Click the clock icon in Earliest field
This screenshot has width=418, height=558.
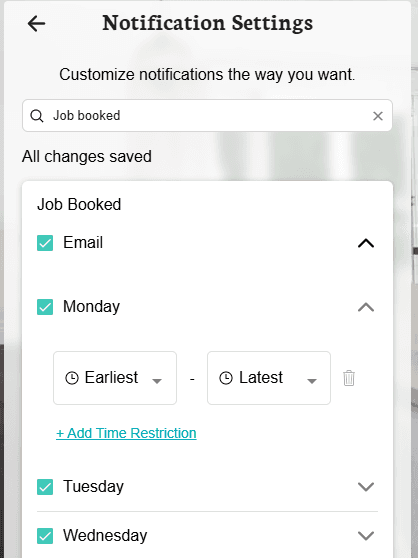tap(72, 378)
